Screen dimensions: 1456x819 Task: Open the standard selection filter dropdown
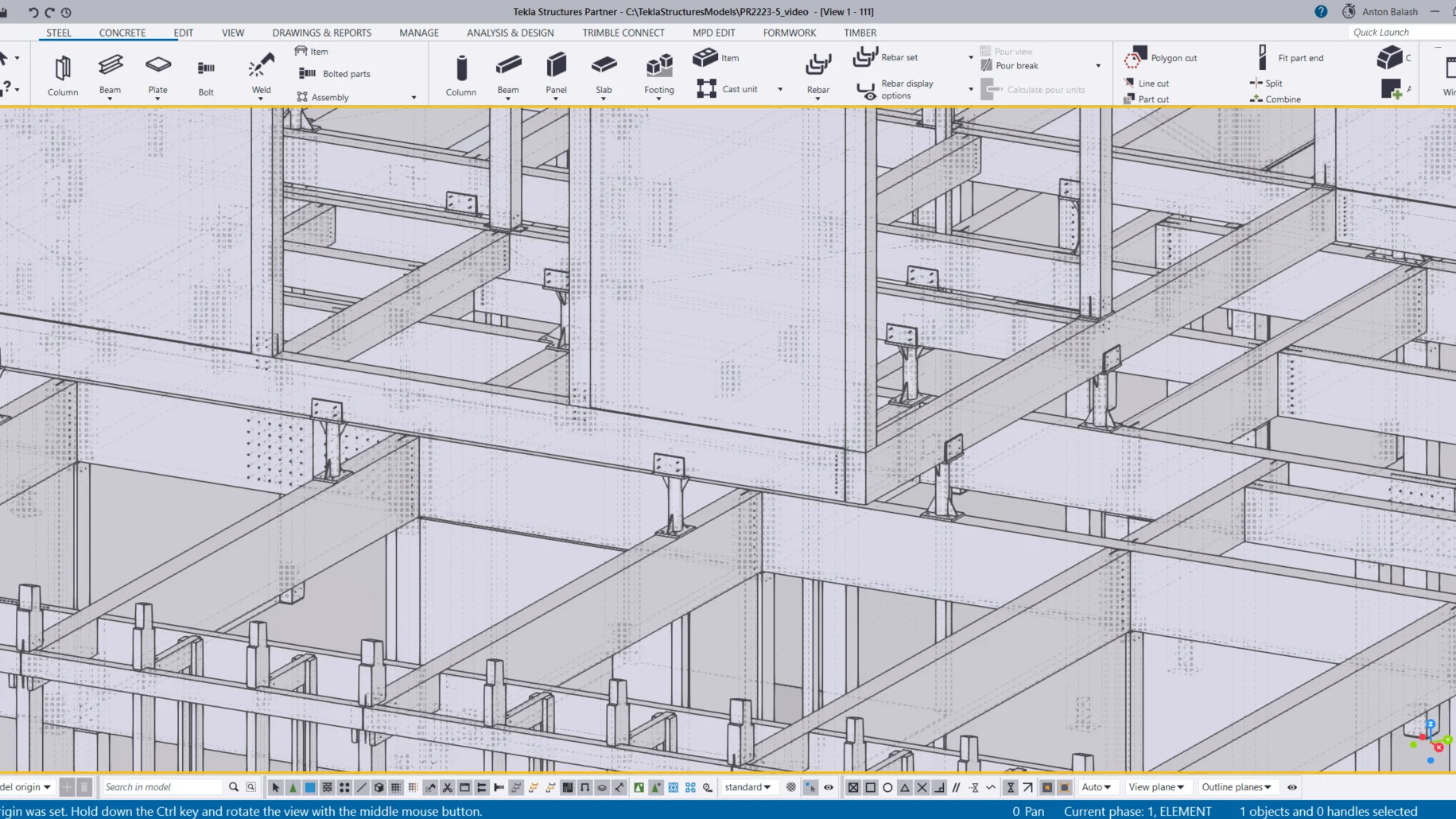point(747,787)
